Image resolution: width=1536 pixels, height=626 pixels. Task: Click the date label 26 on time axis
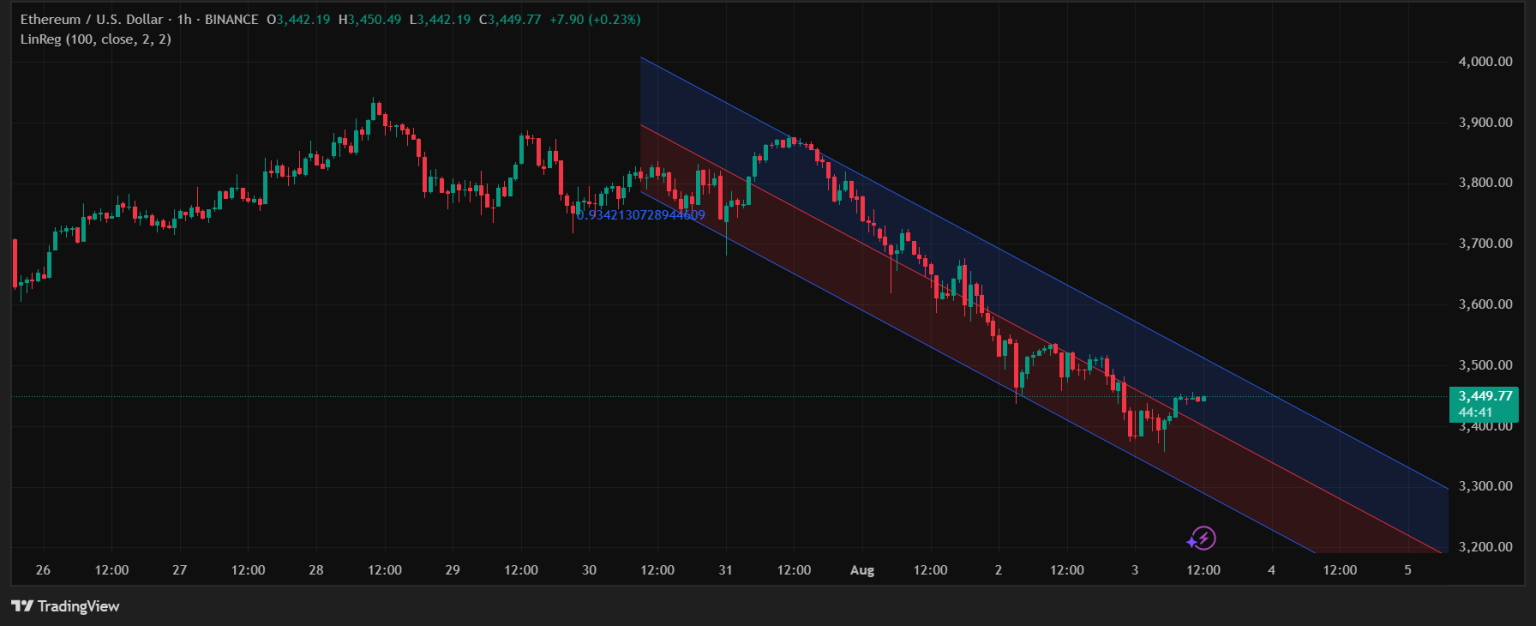pos(43,571)
